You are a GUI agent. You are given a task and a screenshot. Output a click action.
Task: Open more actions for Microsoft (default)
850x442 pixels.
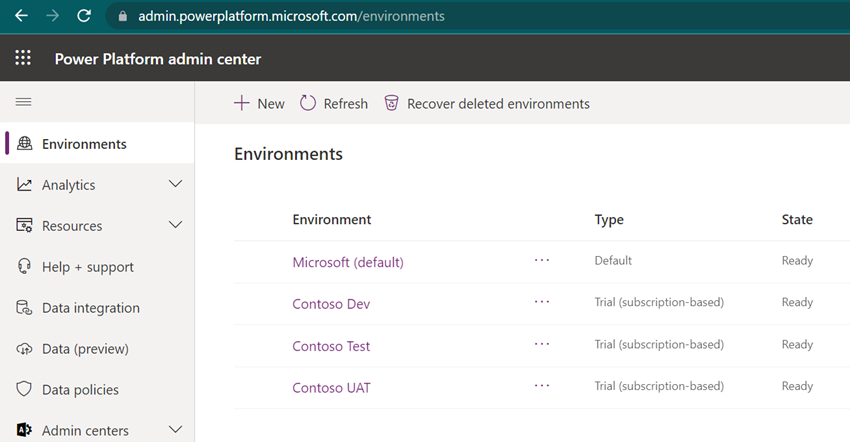point(542,260)
